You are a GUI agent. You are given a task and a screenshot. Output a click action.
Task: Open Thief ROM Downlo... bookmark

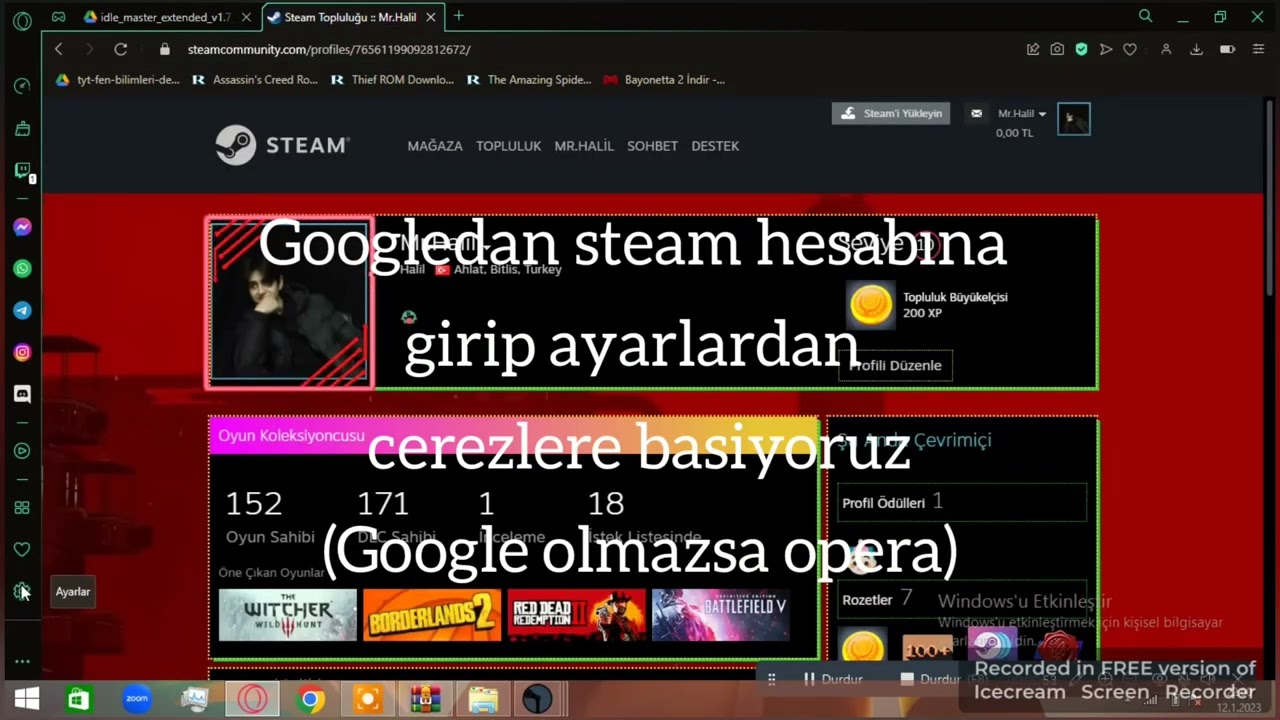[393, 79]
